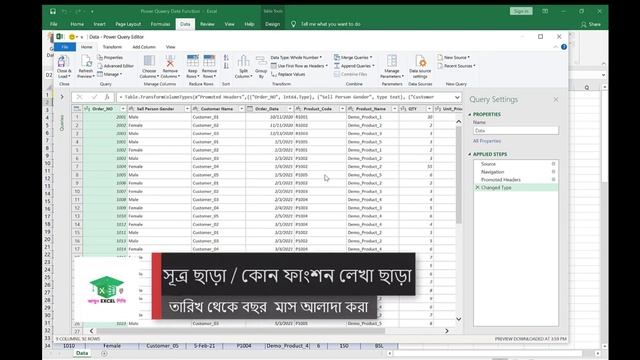Open the Advanced Editor
This screenshot has height=360, width=640.
coord(116,66)
